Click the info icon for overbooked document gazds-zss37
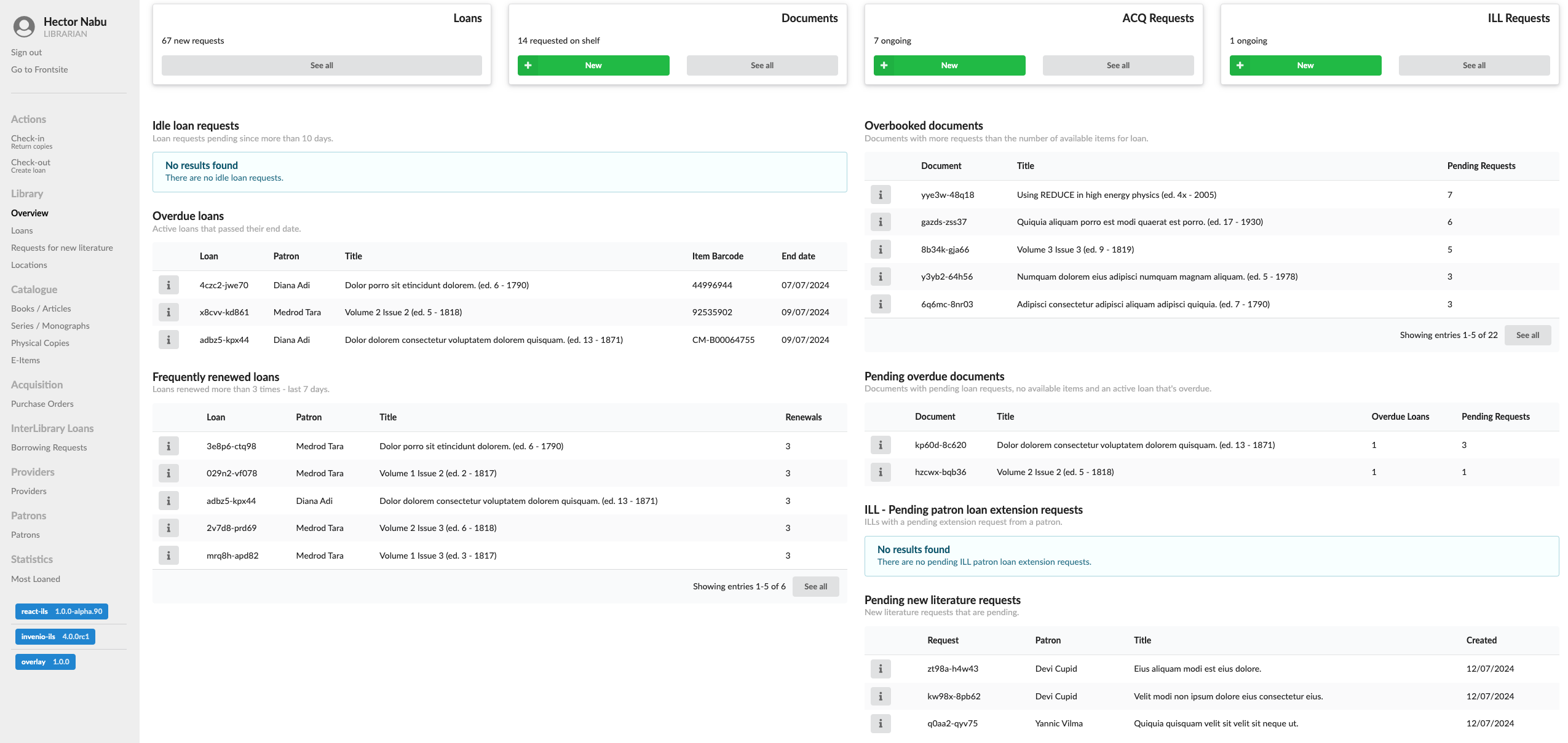Viewport: 1568px width, 743px height. pos(881,222)
